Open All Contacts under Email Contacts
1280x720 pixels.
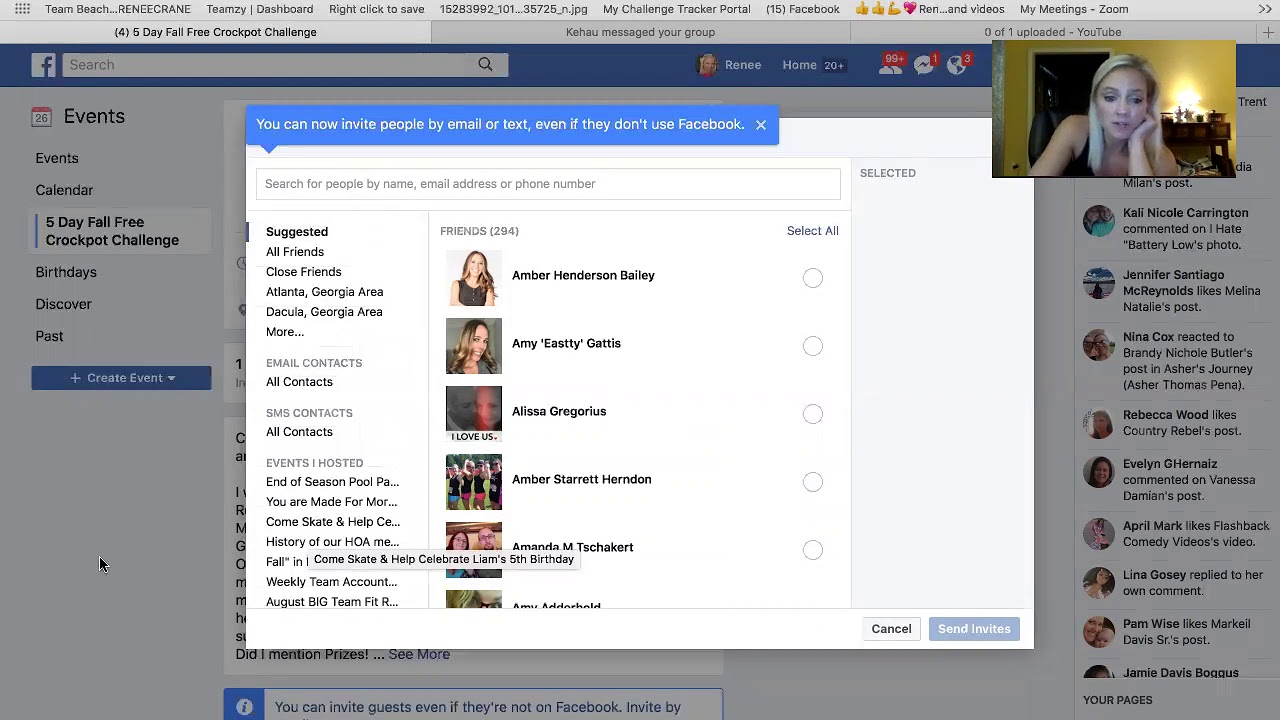tap(299, 382)
